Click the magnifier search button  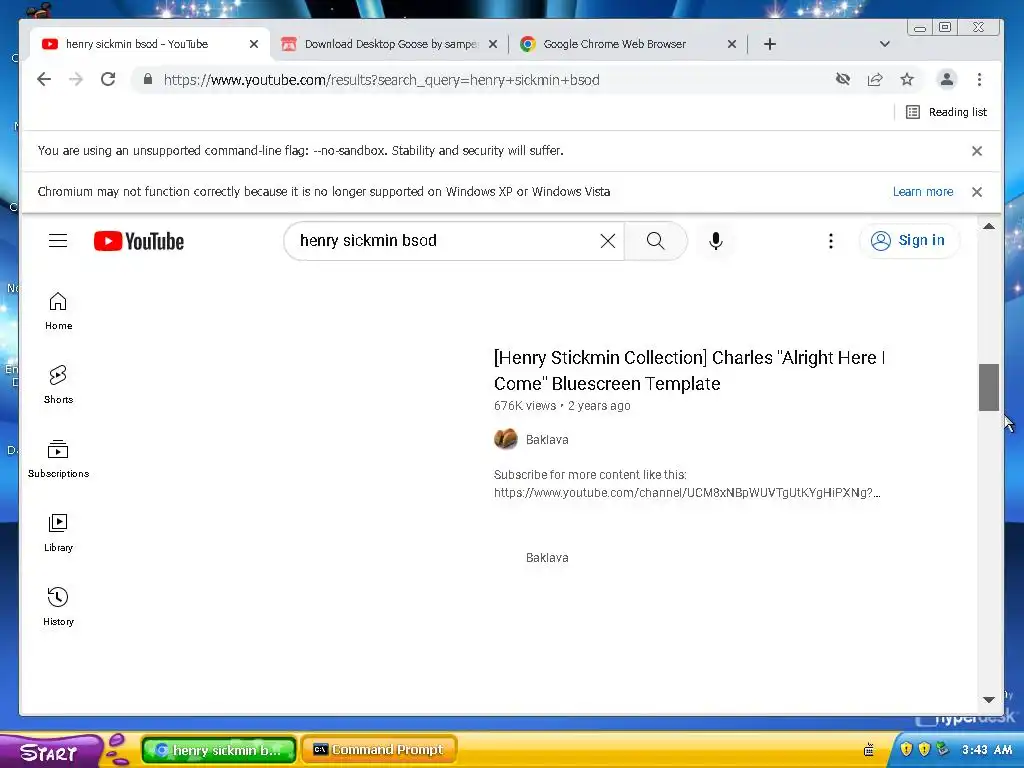pyautogui.click(x=656, y=241)
